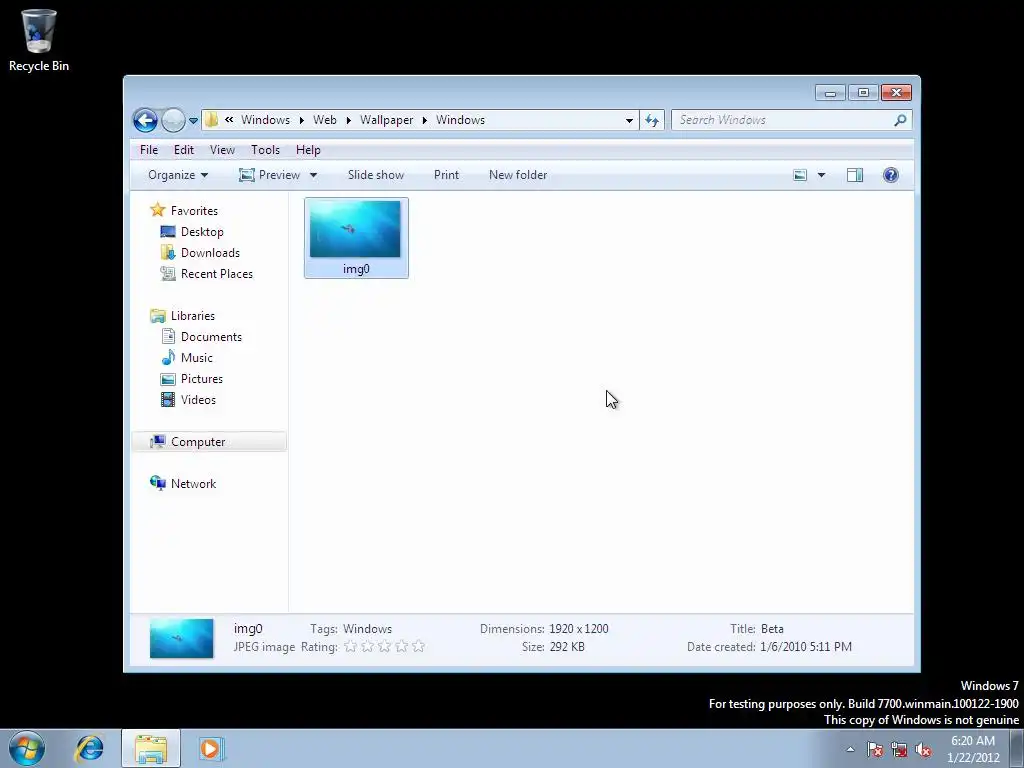Click the Action Center flag icon
Image resolution: width=1024 pixels, height=768 pixels.
pyautogui.click(x=875, y=749)
